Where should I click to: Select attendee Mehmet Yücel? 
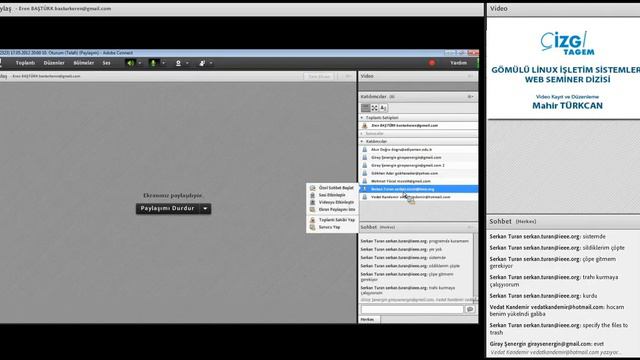coord(418,181)
